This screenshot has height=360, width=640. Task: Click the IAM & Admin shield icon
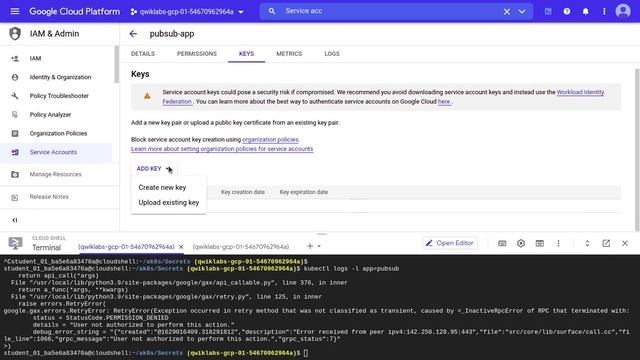(x=15, y=33)
